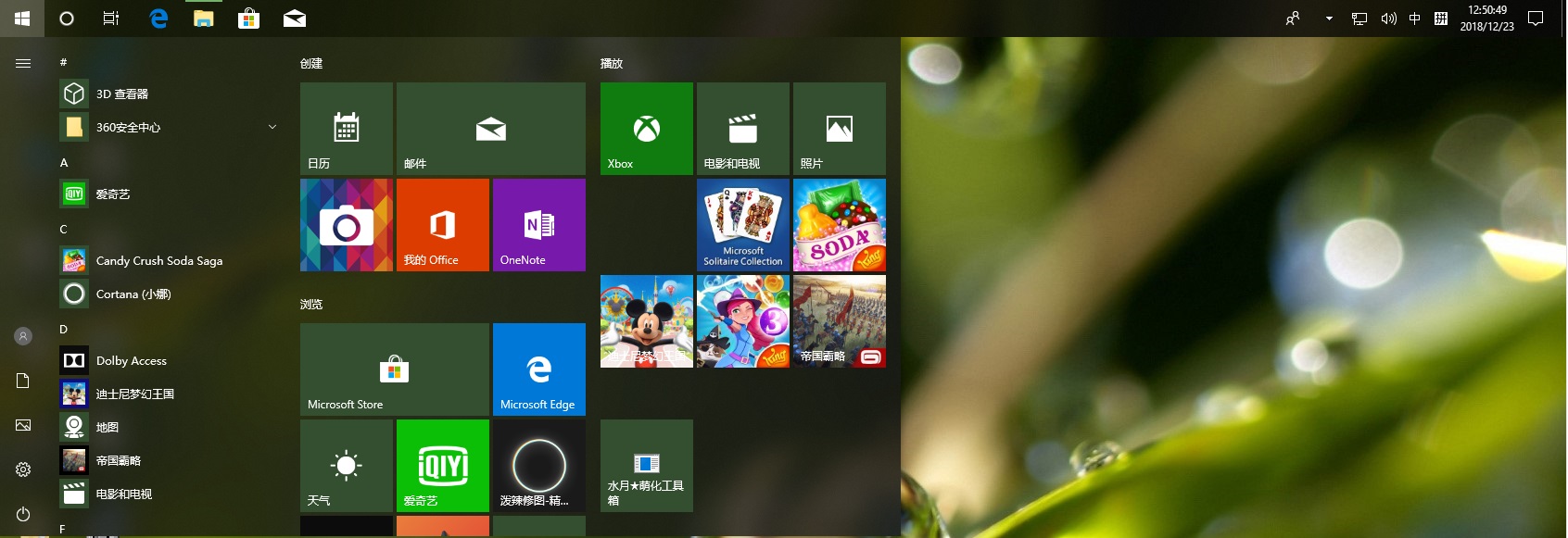
Task: Open the green 爱奇艺 tile
Action: tap(443, 466)
